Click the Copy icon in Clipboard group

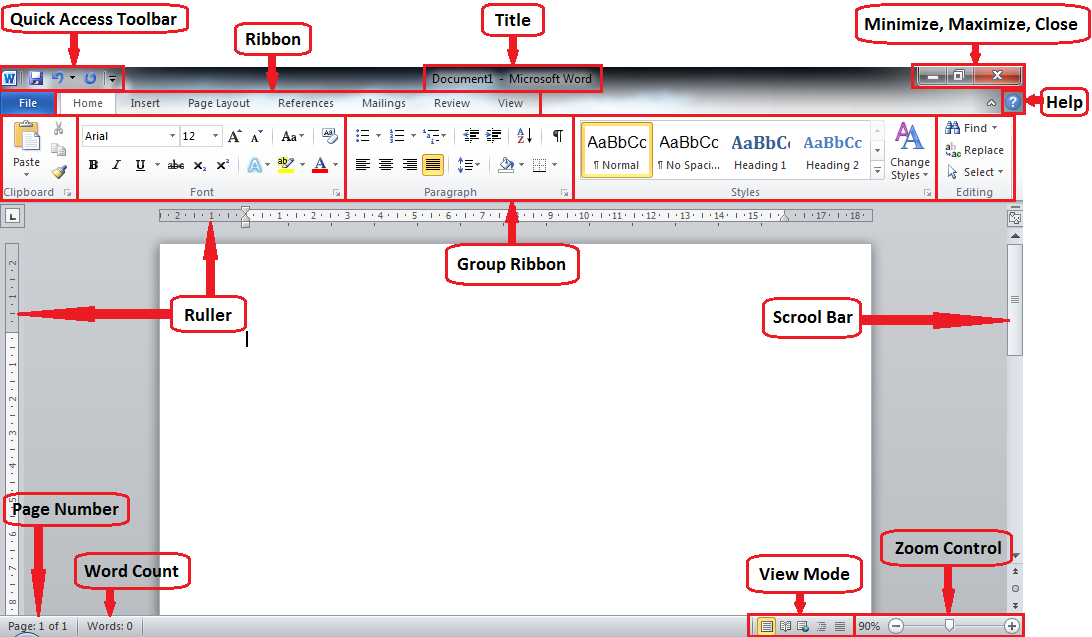tap(58, 150)
